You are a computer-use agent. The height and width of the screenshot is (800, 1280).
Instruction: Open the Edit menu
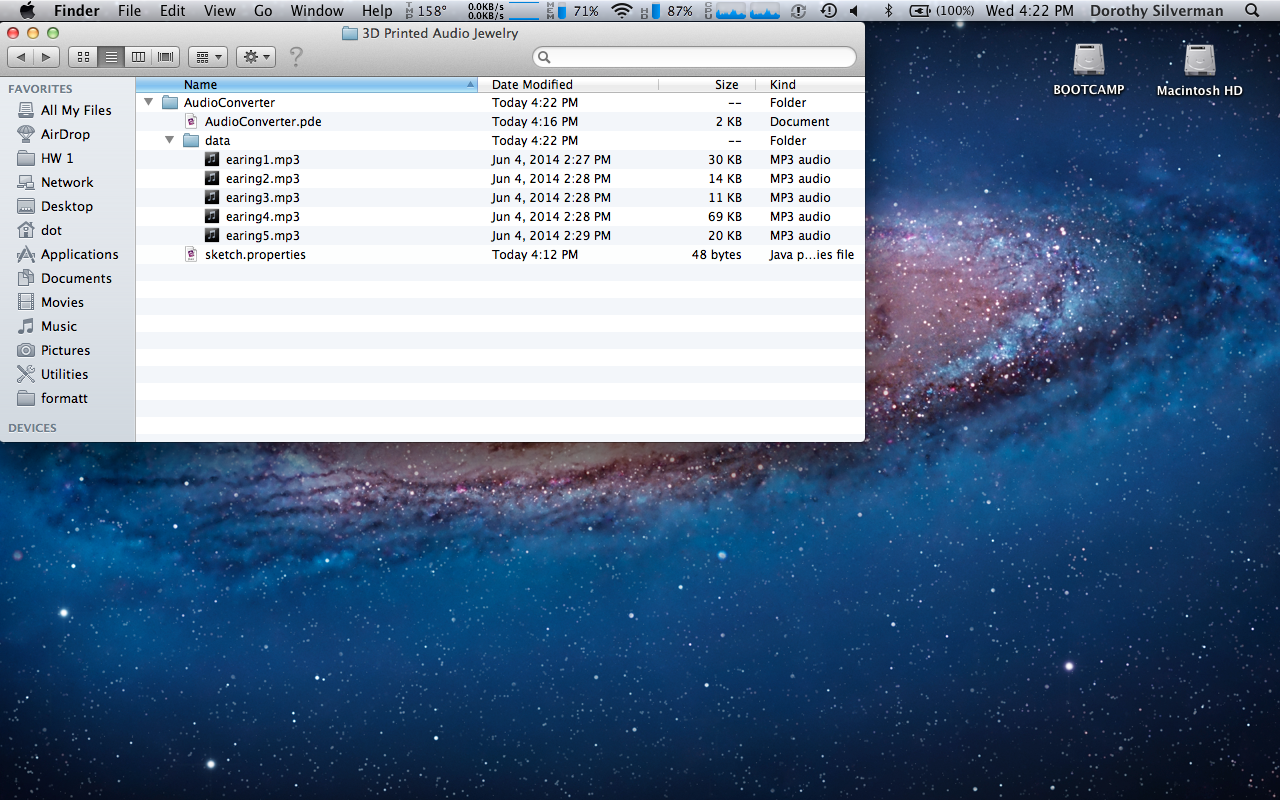[x=173, y=11]
